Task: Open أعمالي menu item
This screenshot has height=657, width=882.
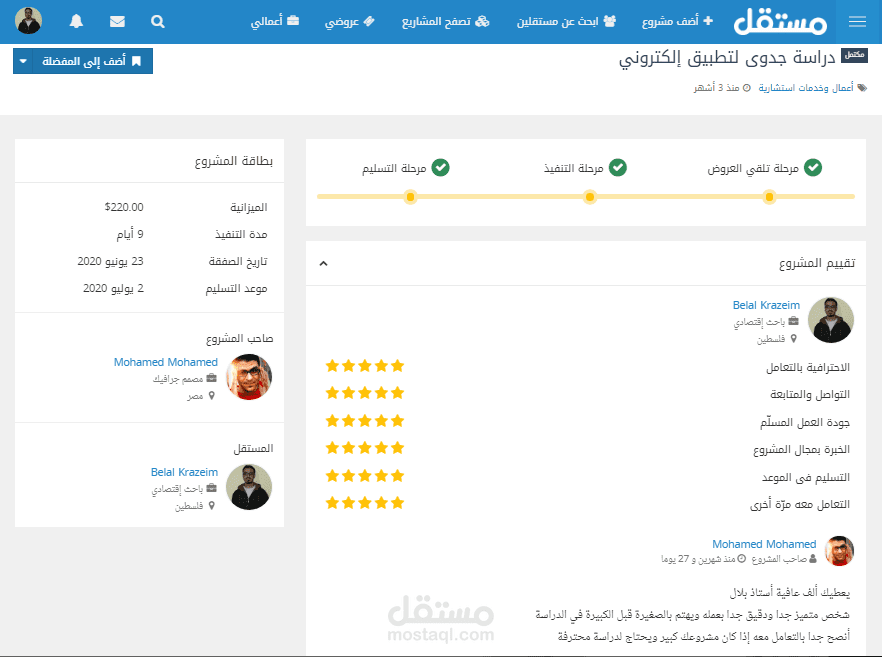Action: tap(274, 21)
